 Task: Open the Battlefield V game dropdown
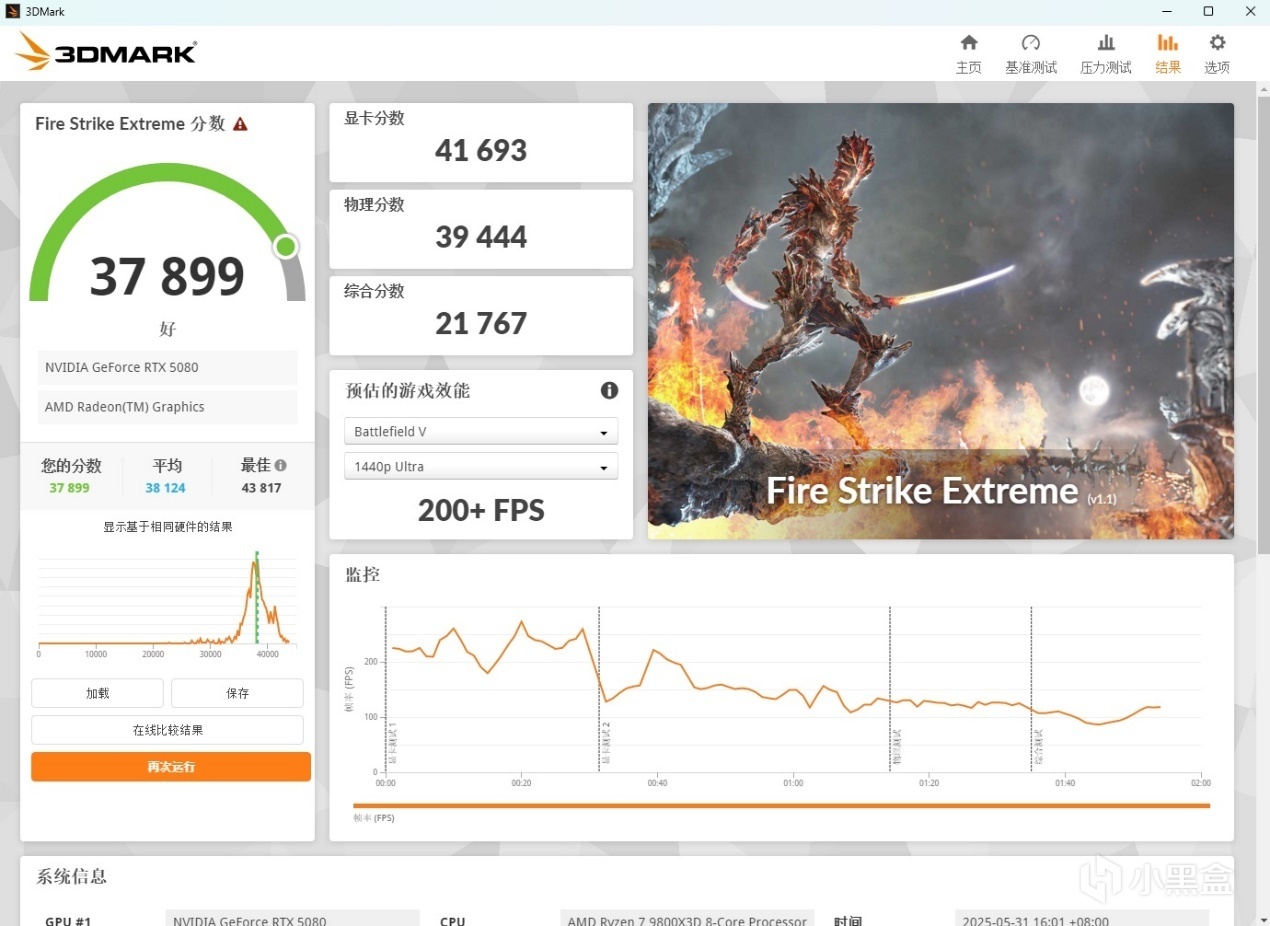(481, 431)
